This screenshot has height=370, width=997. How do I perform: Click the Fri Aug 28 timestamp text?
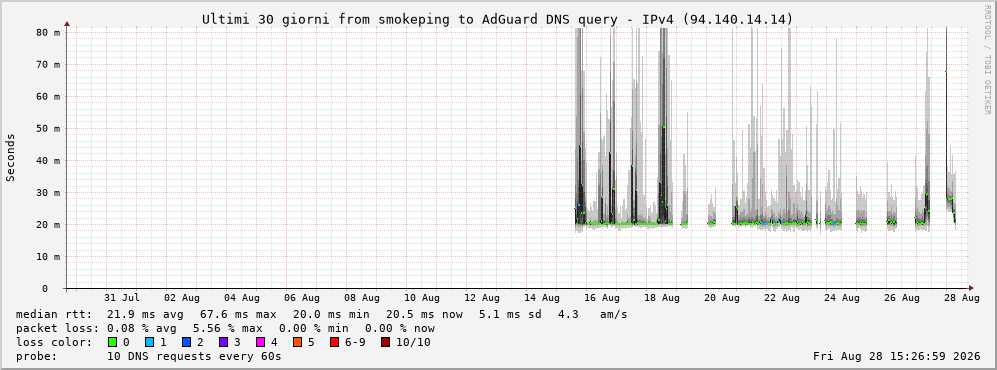(x=897, y=356)
